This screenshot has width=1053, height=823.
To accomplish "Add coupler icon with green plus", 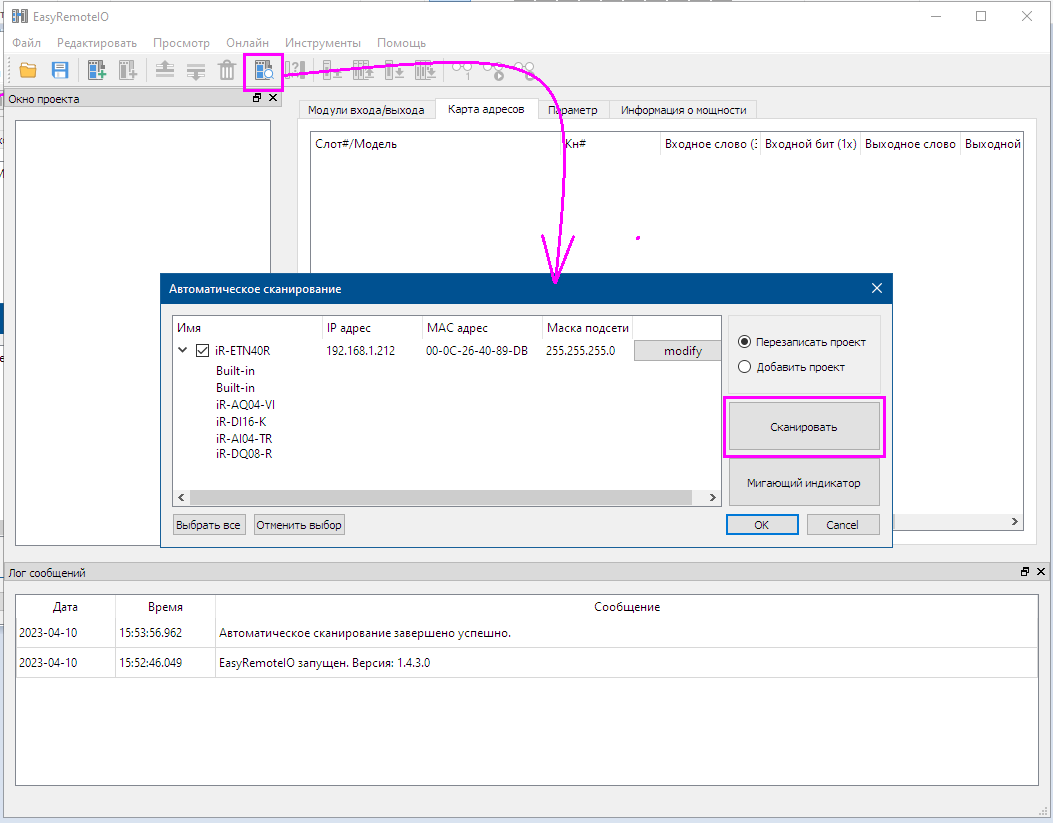I will tap(97, 70).
